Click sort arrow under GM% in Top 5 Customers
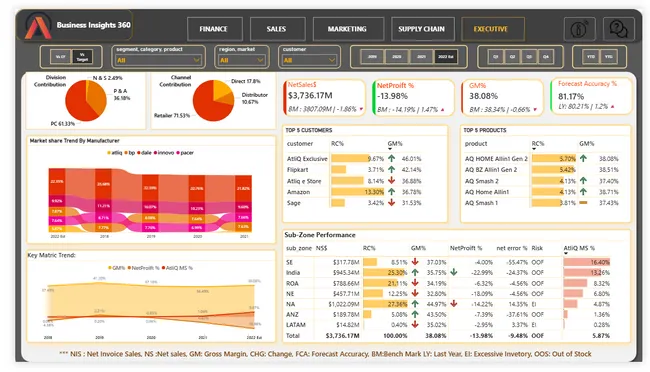 tap(390, 149)
